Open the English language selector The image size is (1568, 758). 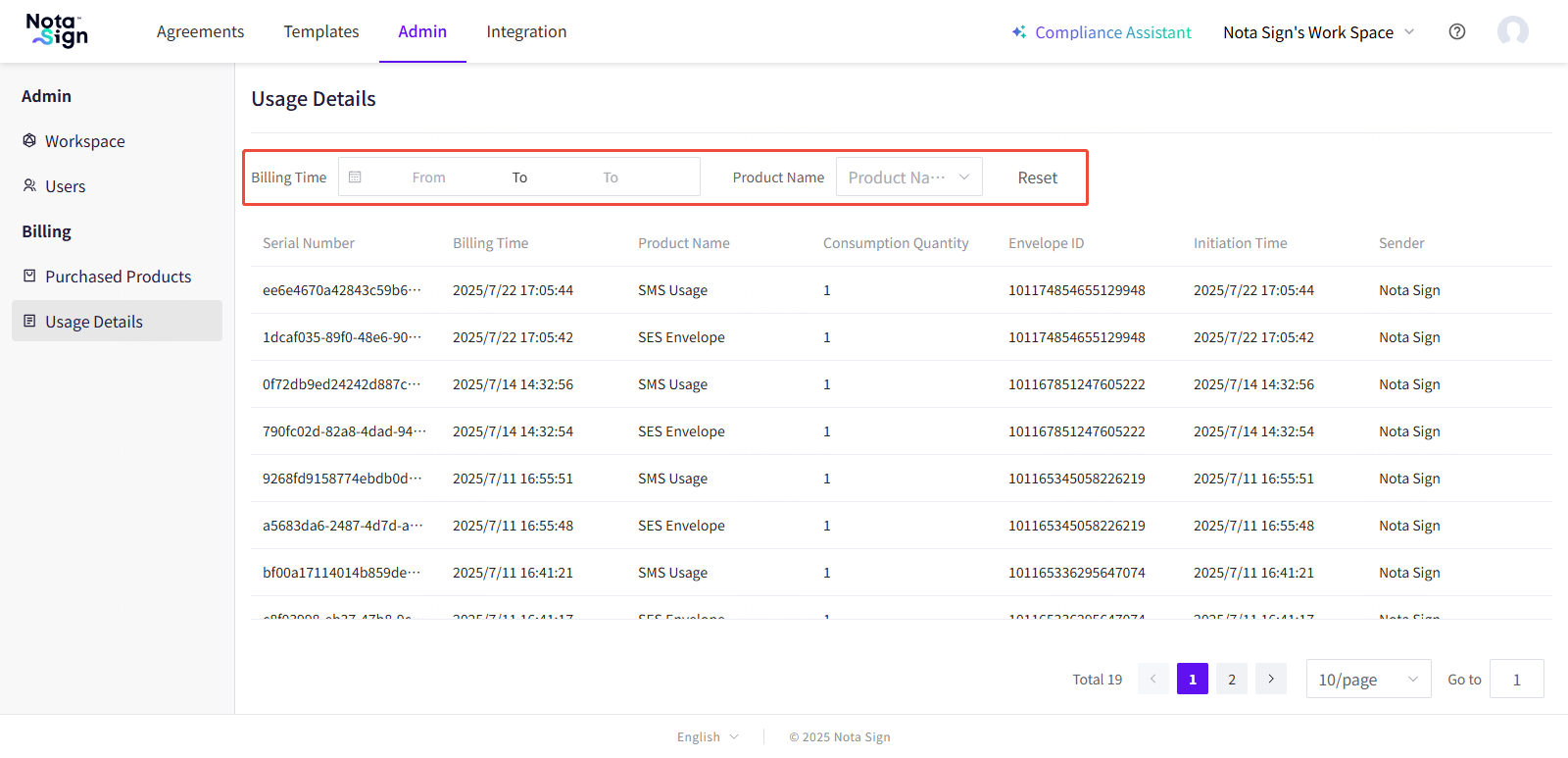(708, 737)
